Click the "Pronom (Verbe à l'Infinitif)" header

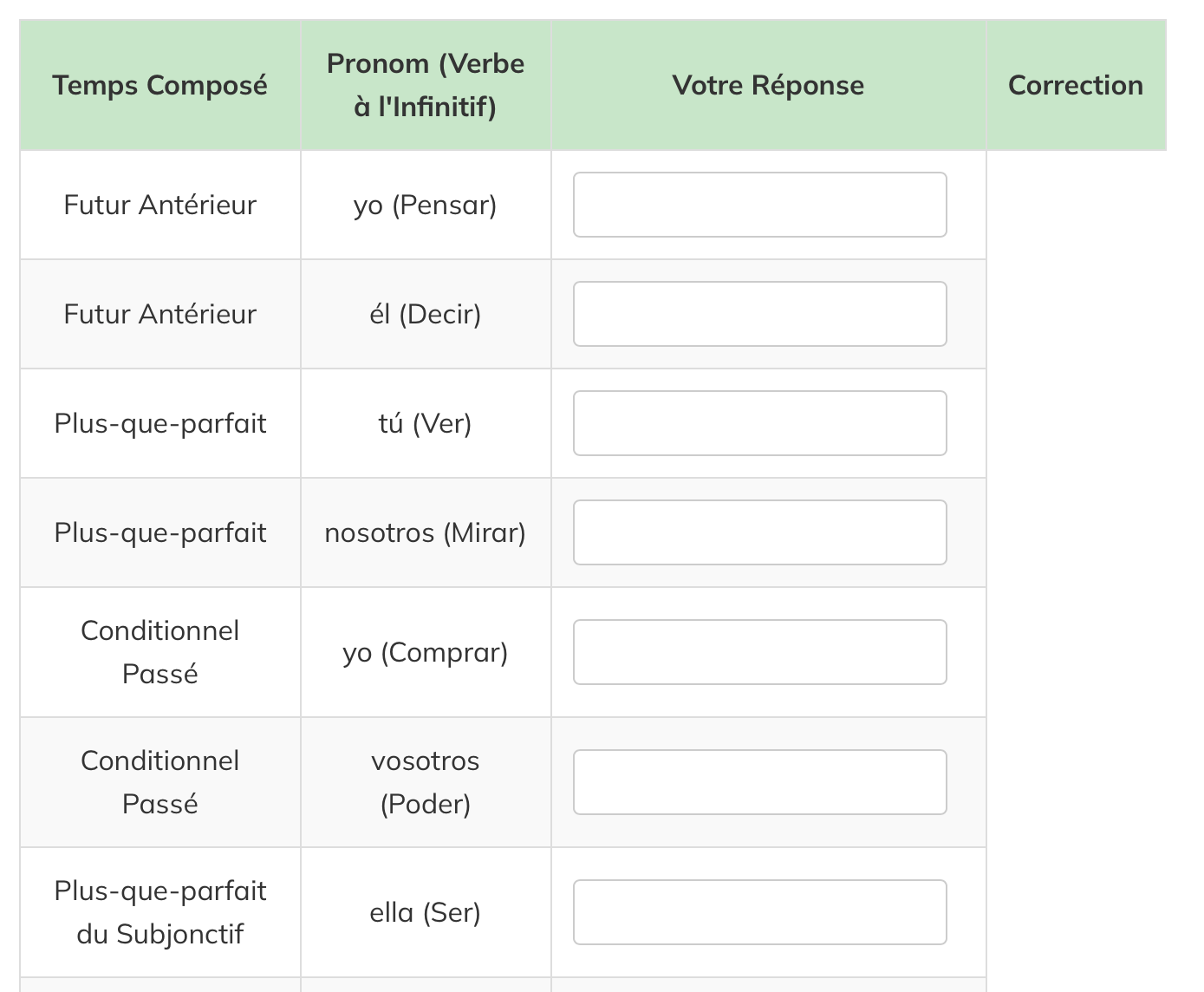(x=425, y=85)
